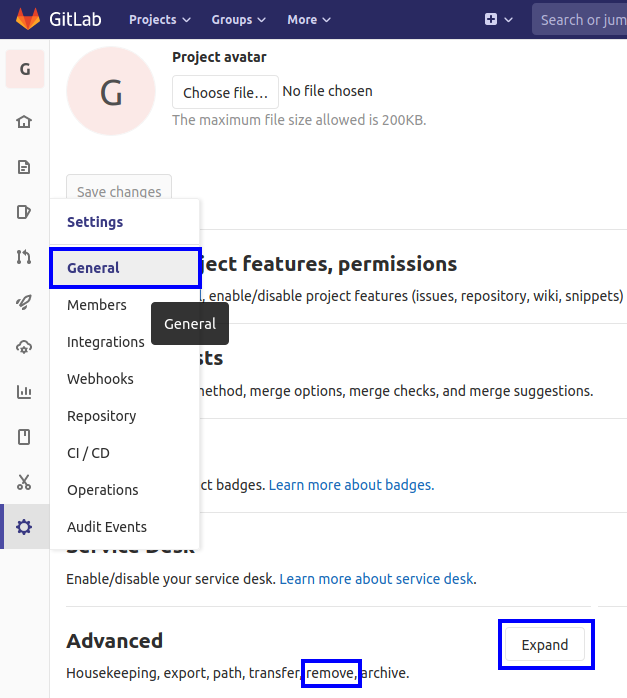The width and height of the screenshot is (627, 698).
Task: Open Project overview home icon
Action: tap(24, 122)
